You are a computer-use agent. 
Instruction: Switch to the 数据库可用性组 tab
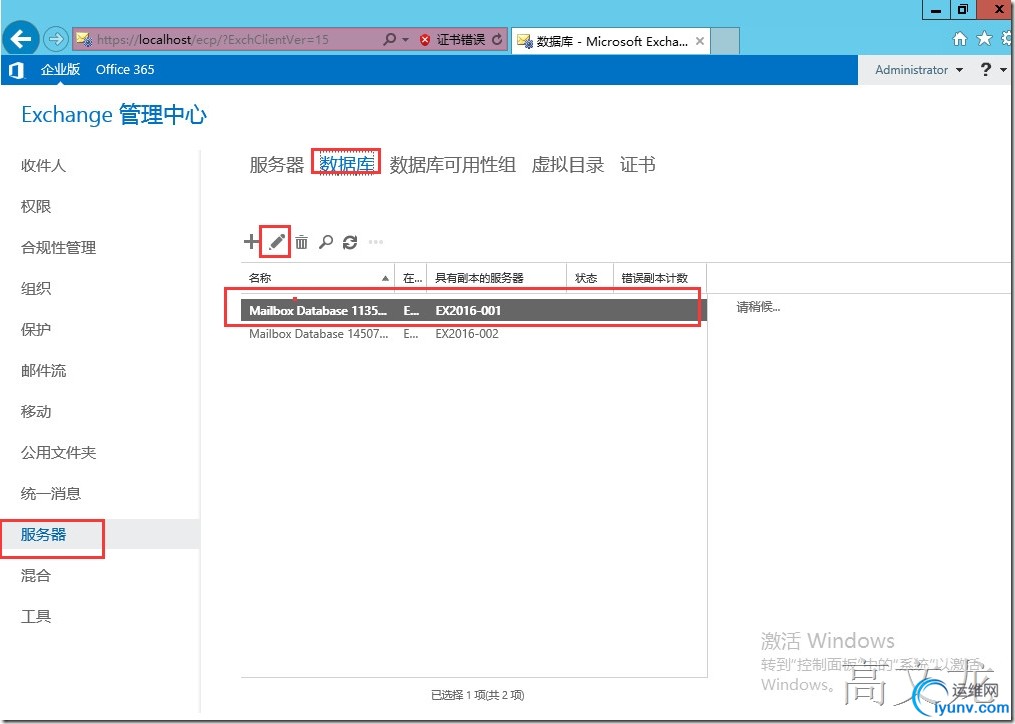[452, 164]
